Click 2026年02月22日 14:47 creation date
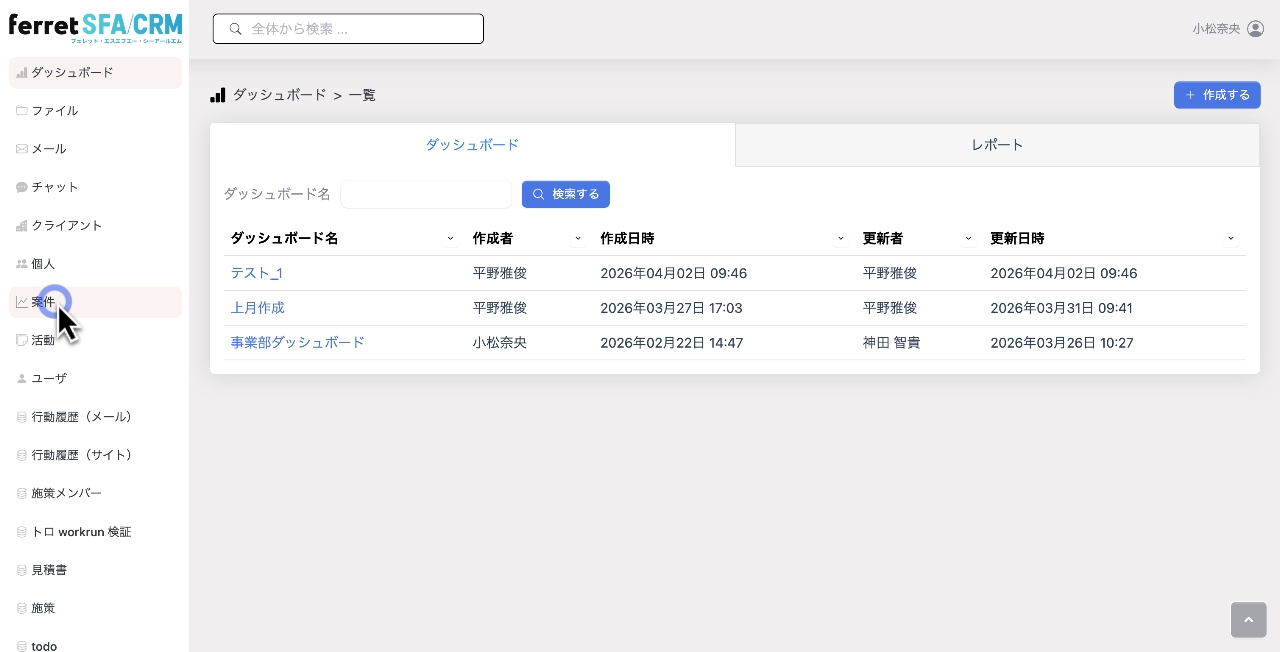This screenshot has height=652, width=1280. 672,342
